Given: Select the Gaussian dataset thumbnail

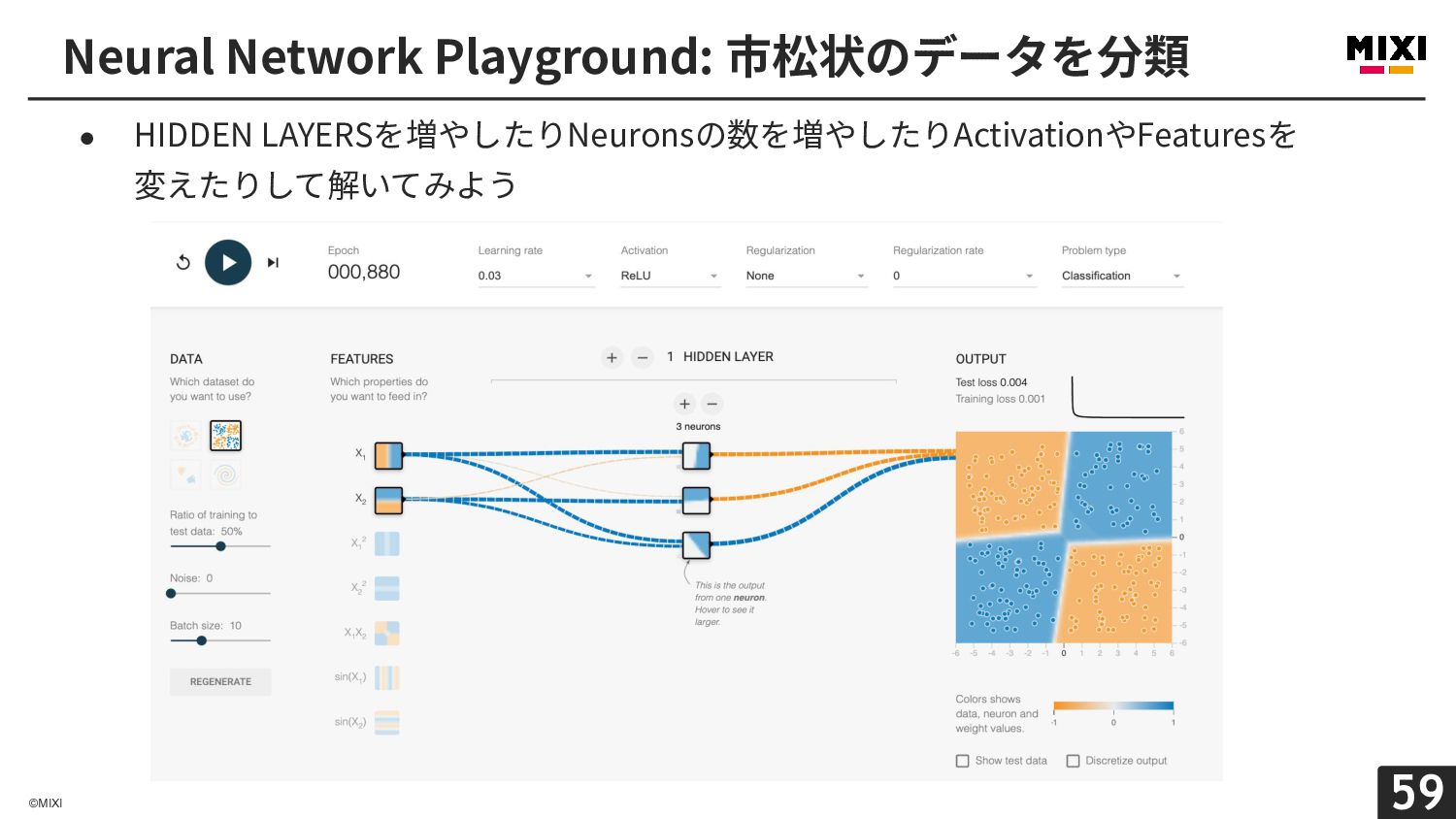Looking at the screenshot, I should pyautogui.click(x=185, y=475).
